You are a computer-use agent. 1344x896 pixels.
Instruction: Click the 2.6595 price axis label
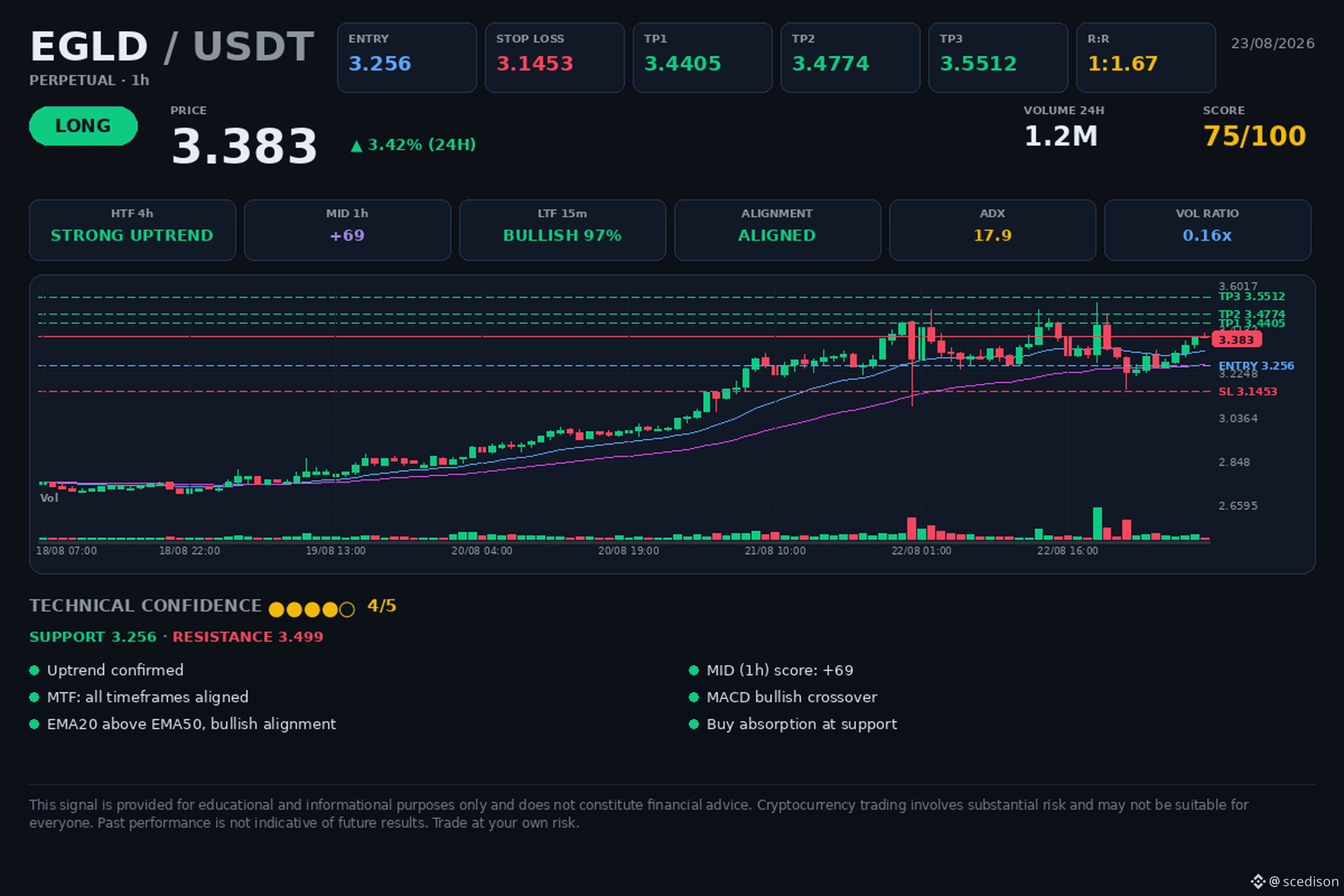click(1238, 506)
